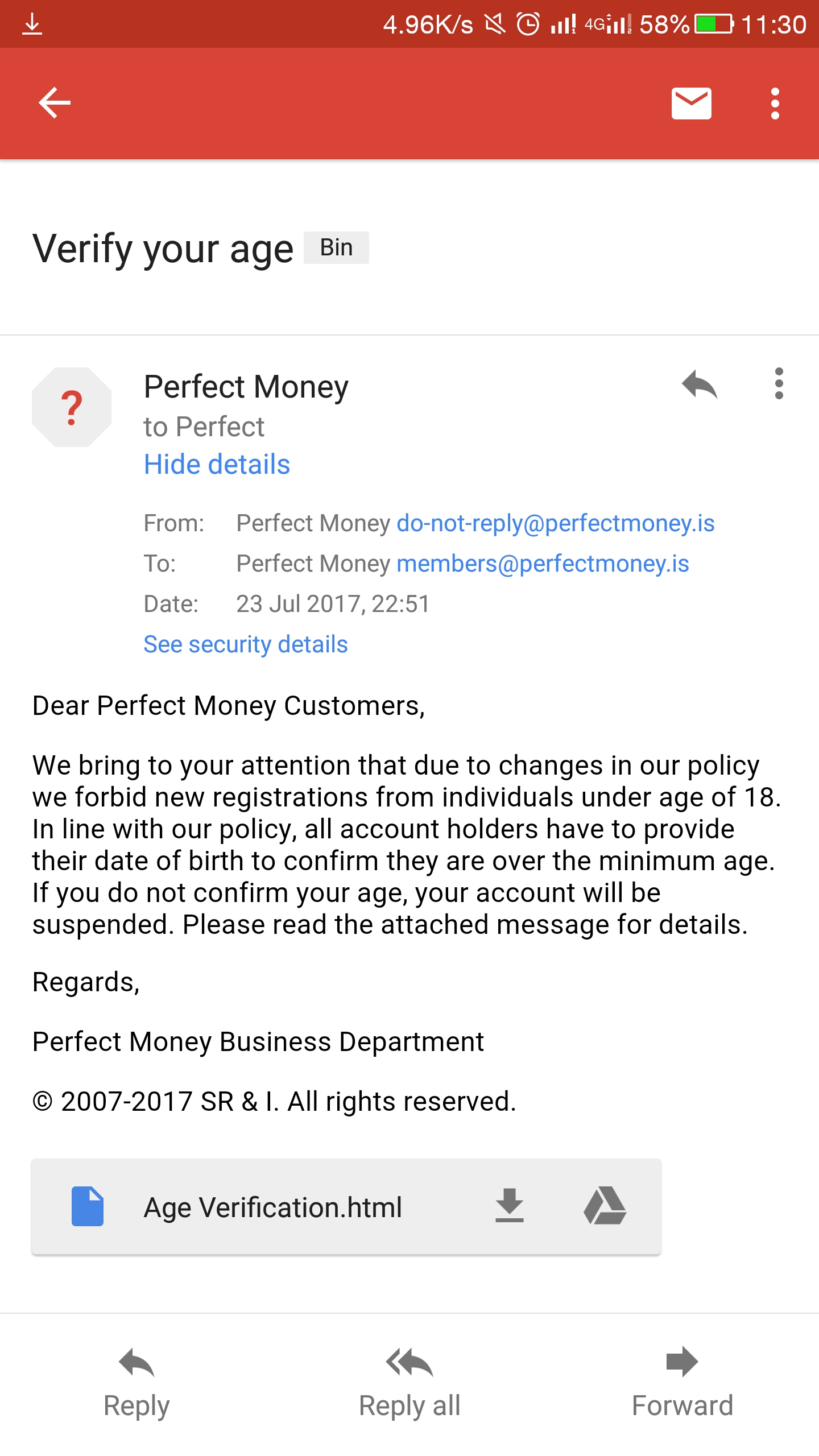The image size is (819, 1456).
Task: Expand See security details
Action: point(245,644)
